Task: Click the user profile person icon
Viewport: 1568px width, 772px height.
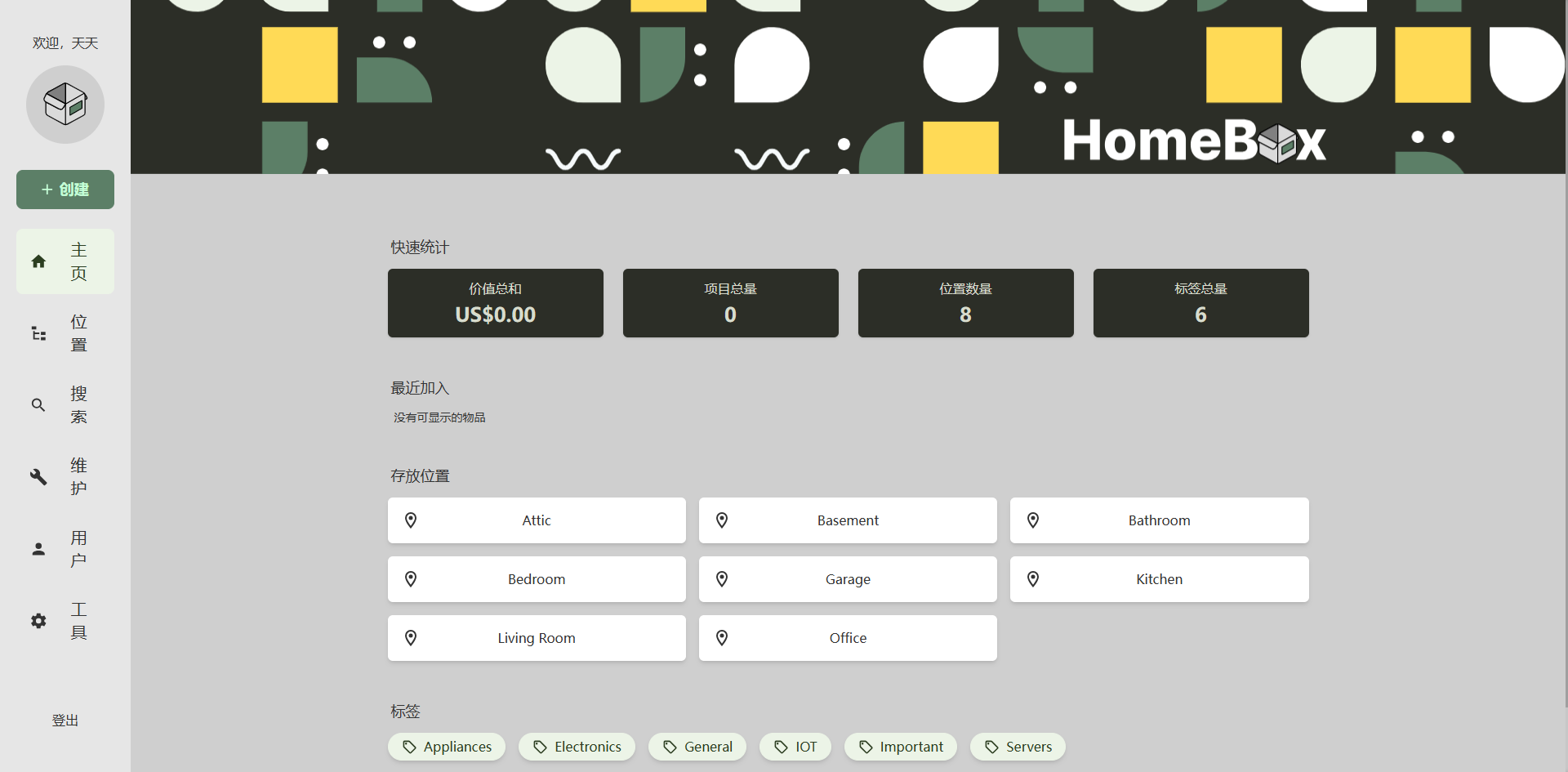Action: point(38,549)
